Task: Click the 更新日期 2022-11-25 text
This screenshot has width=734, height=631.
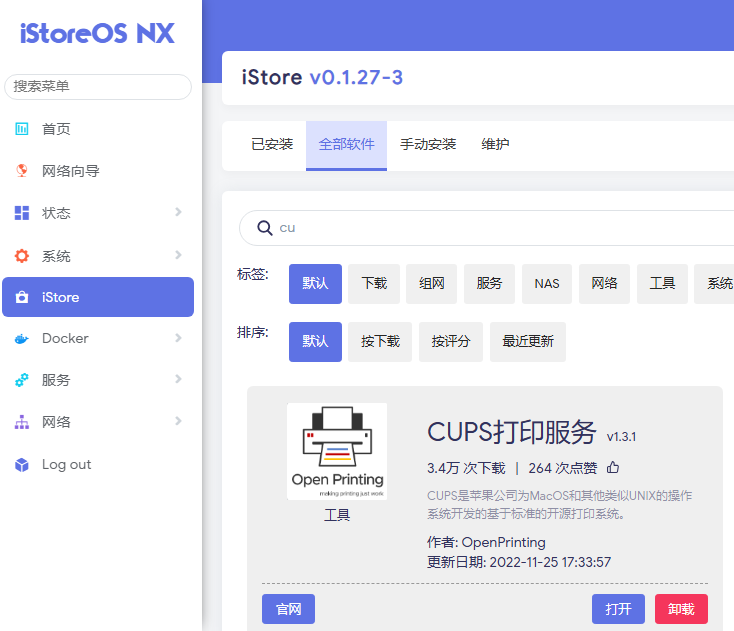Action: (519, 562)
